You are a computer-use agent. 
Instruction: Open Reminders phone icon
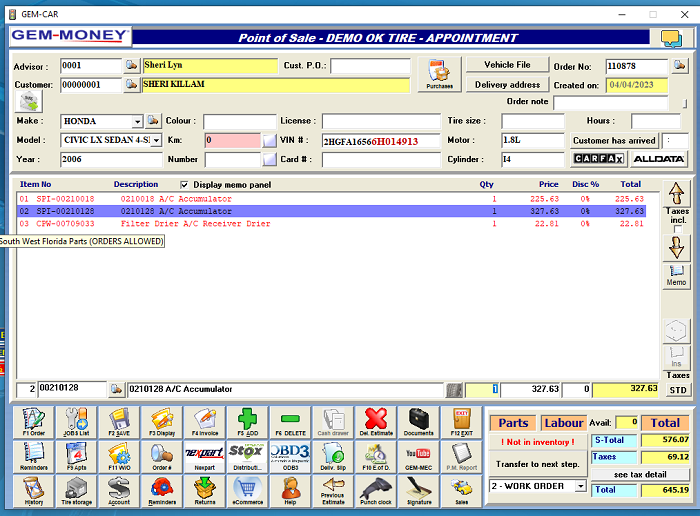[x=162, y=491]
